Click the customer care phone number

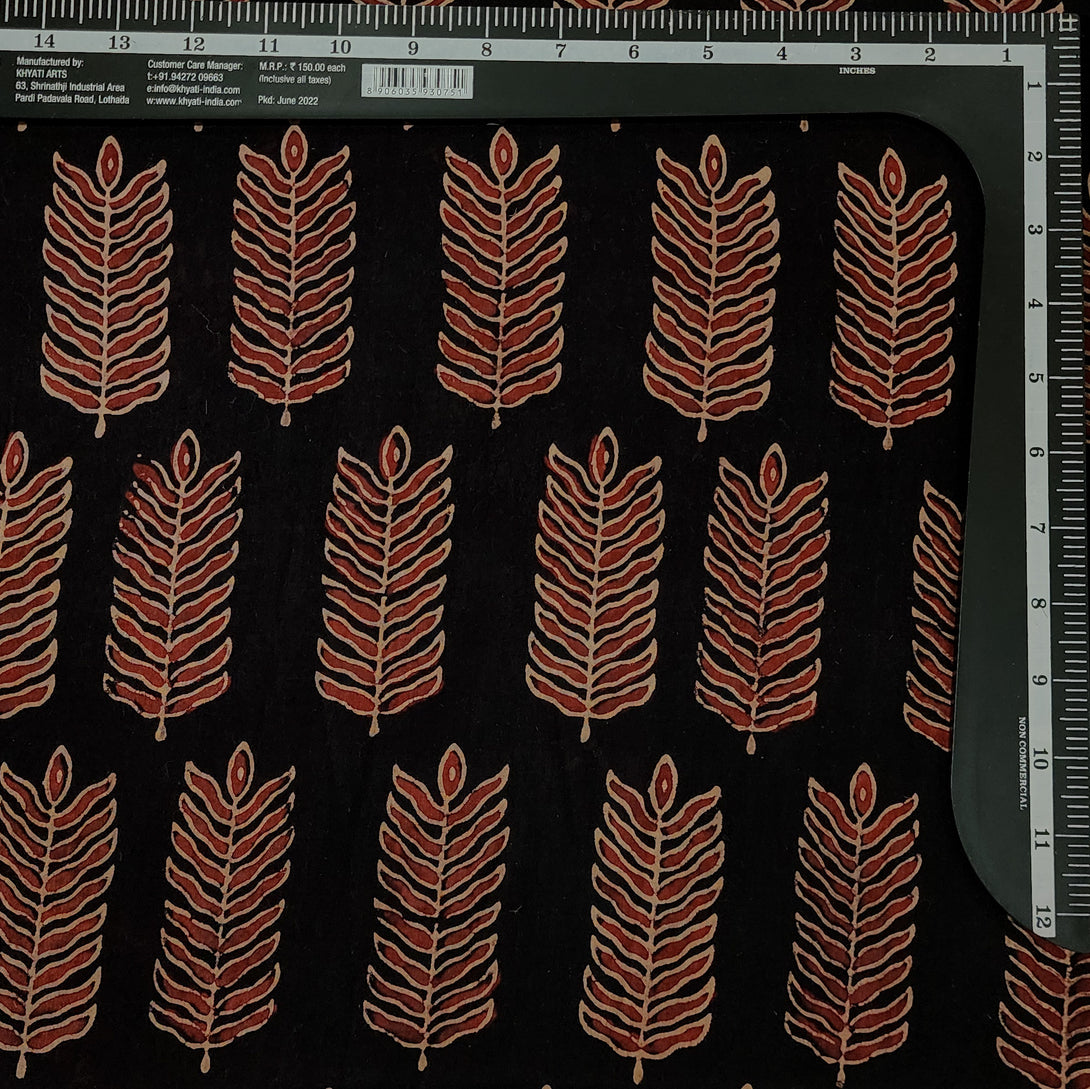185,76
